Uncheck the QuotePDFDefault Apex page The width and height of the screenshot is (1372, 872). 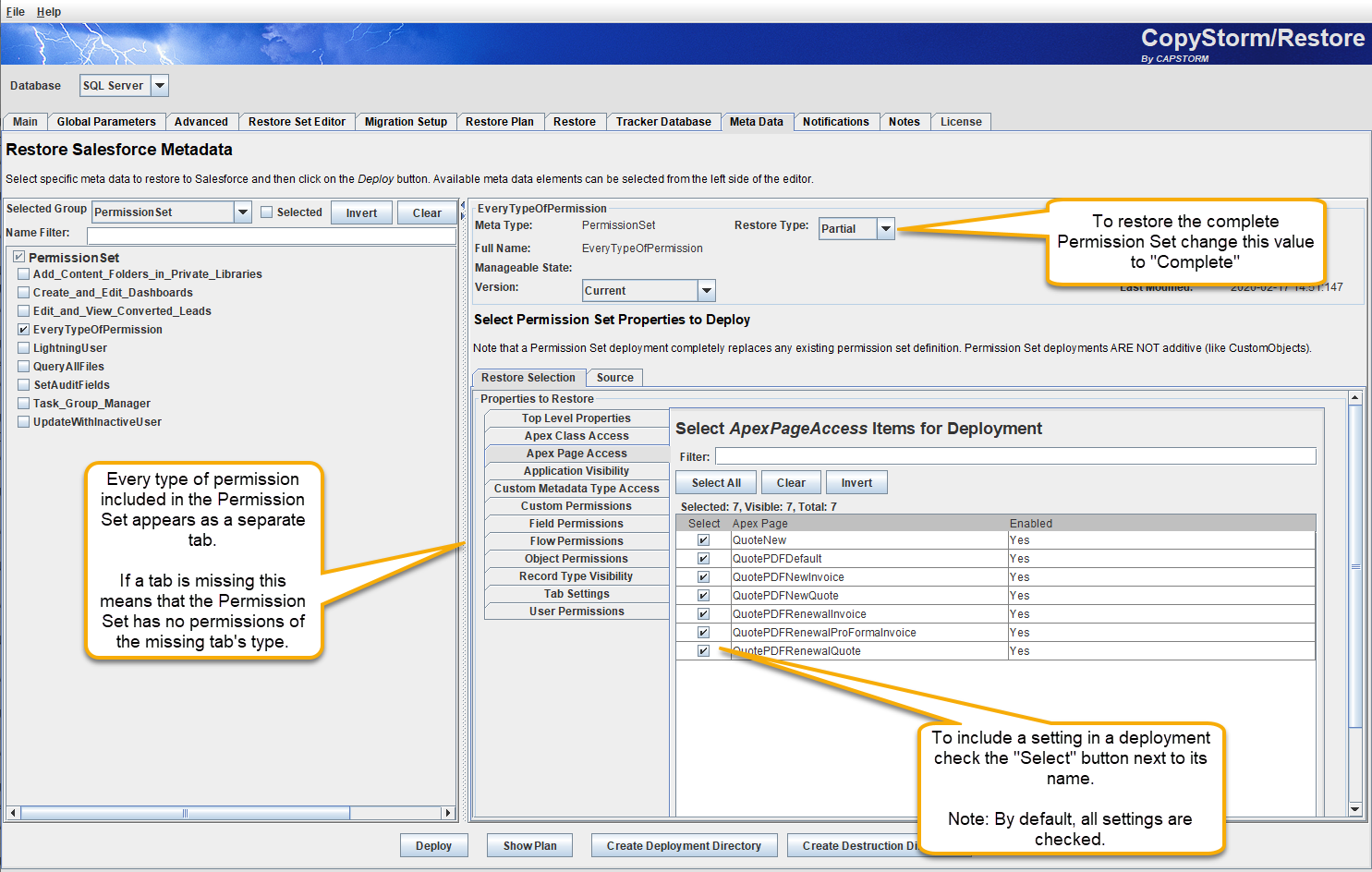[703, 559]
